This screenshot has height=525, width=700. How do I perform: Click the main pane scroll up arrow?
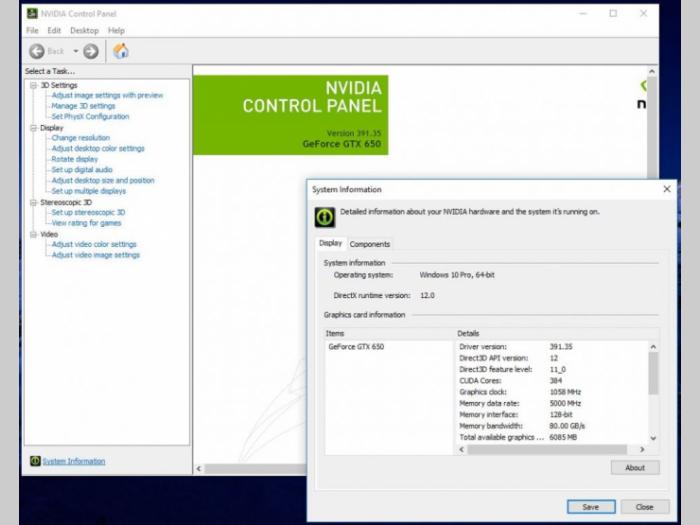[x=652, y=71]
